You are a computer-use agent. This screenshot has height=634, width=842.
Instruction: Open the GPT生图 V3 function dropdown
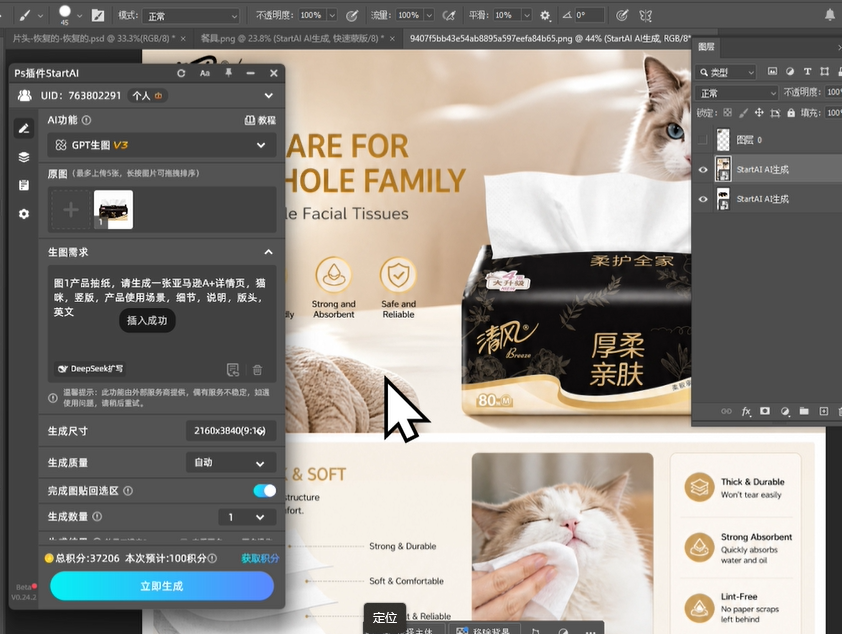162,145
